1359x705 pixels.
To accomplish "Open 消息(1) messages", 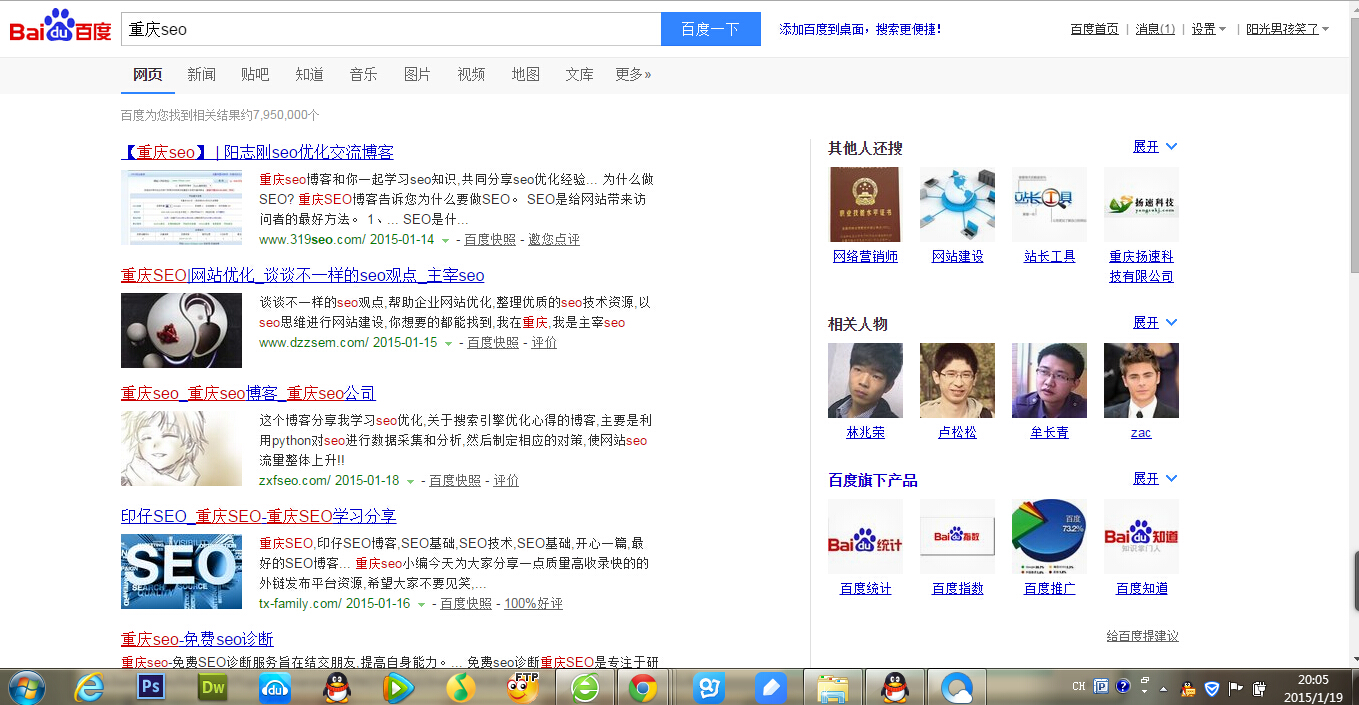I will click(x=1155, y=29).
